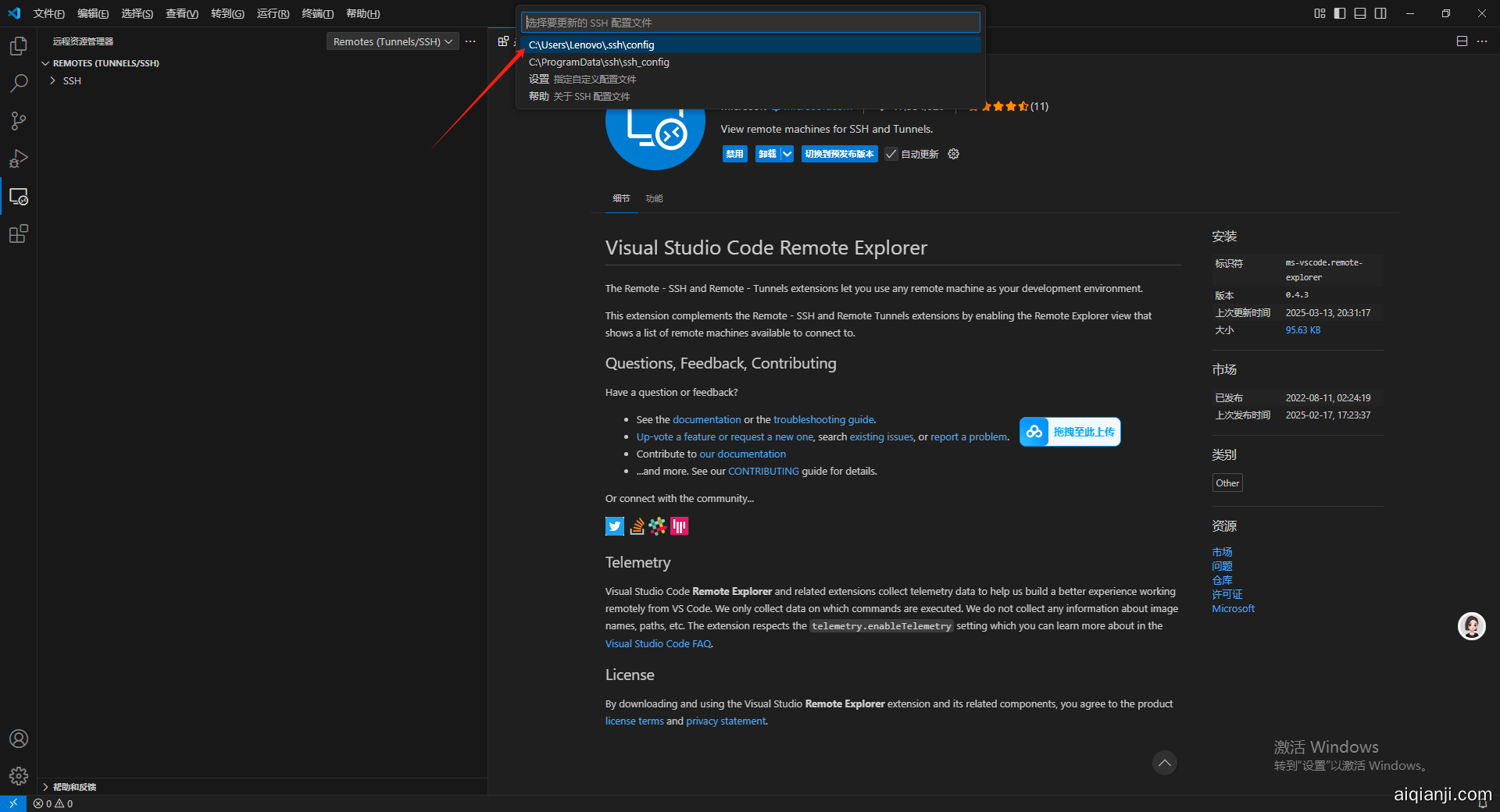Open the Search view icon
Image resolution: width=1500 pixels, height=812 pixels.
(19, 84)
